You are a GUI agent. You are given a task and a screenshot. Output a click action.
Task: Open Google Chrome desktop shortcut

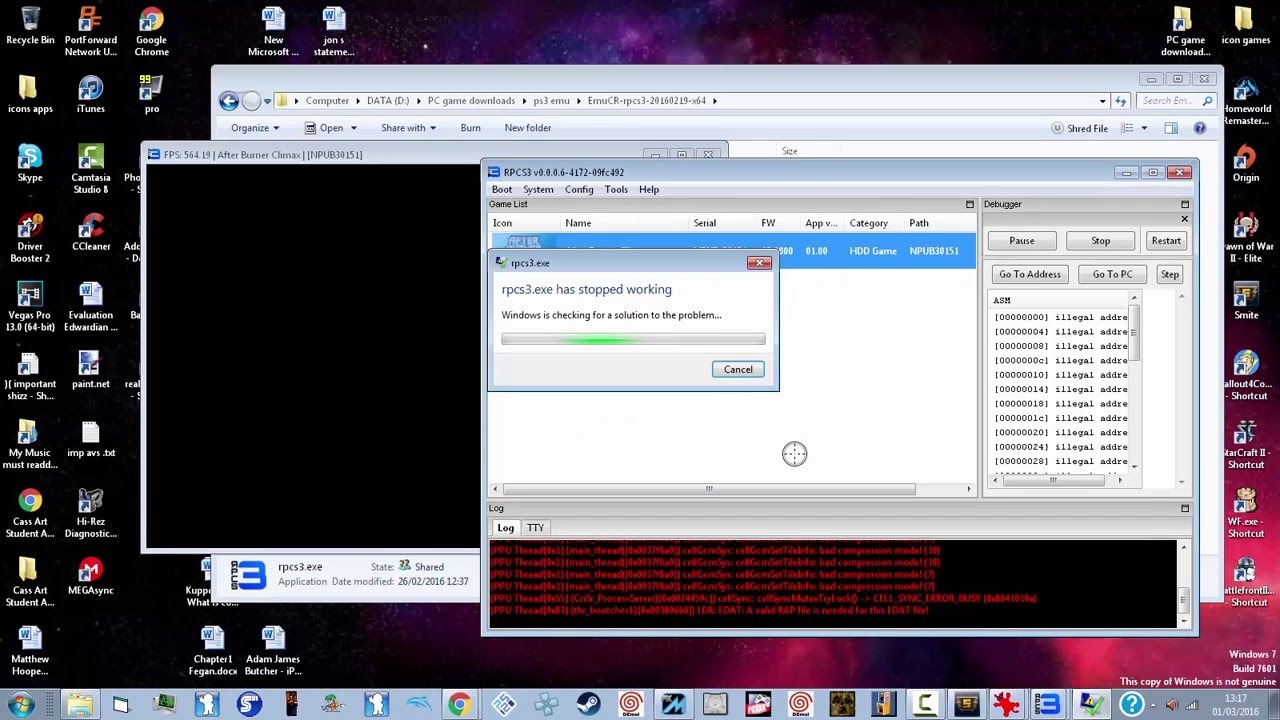[x=151, y=32]
